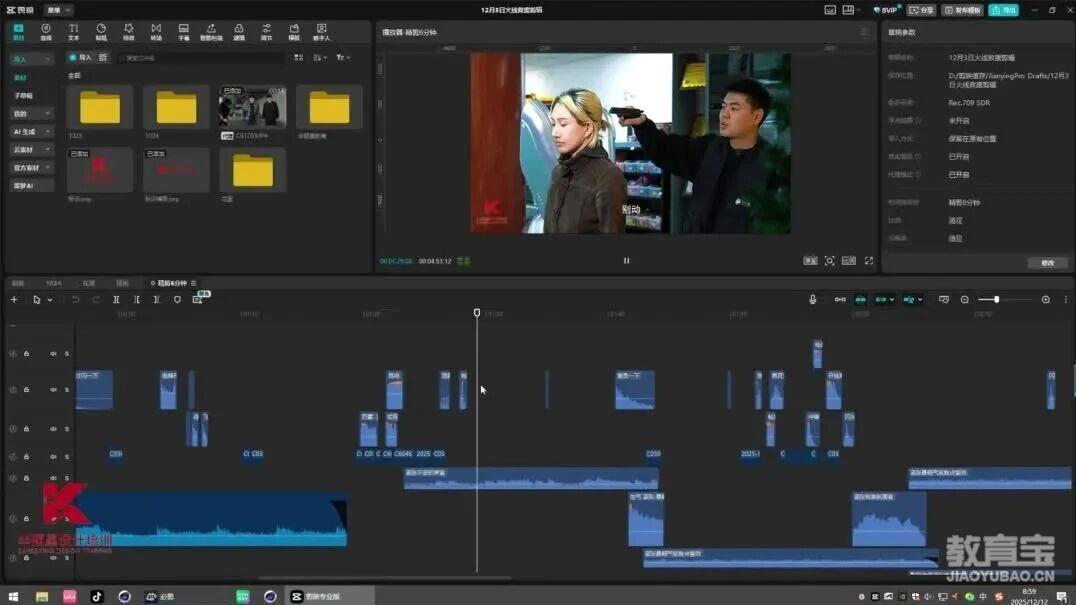Open the Transitions (转场) panel icon
1076x605 pixels.
(x=156, y=32)
